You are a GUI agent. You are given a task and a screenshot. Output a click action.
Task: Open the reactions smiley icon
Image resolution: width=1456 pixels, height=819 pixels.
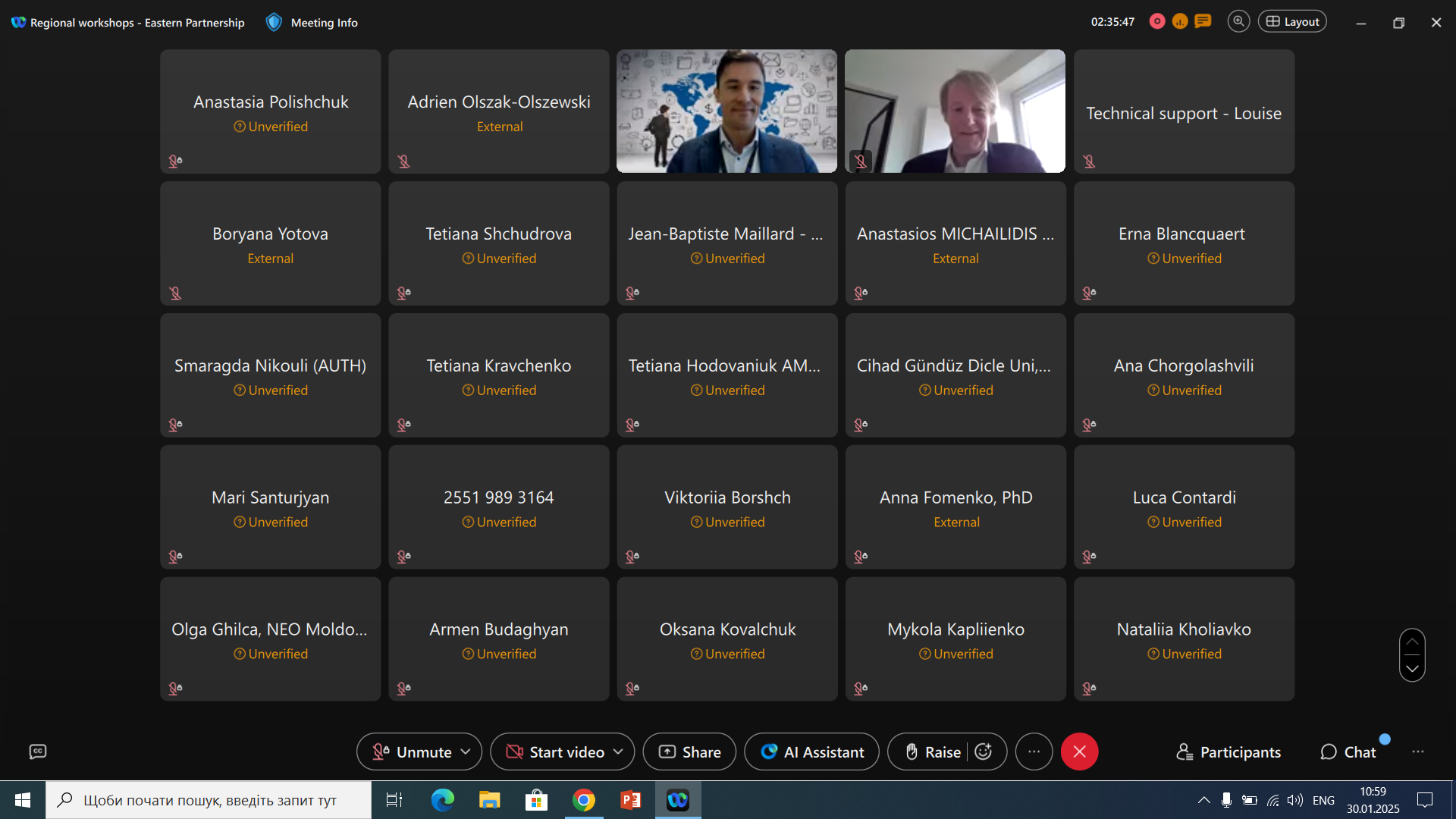click(984, 752)
